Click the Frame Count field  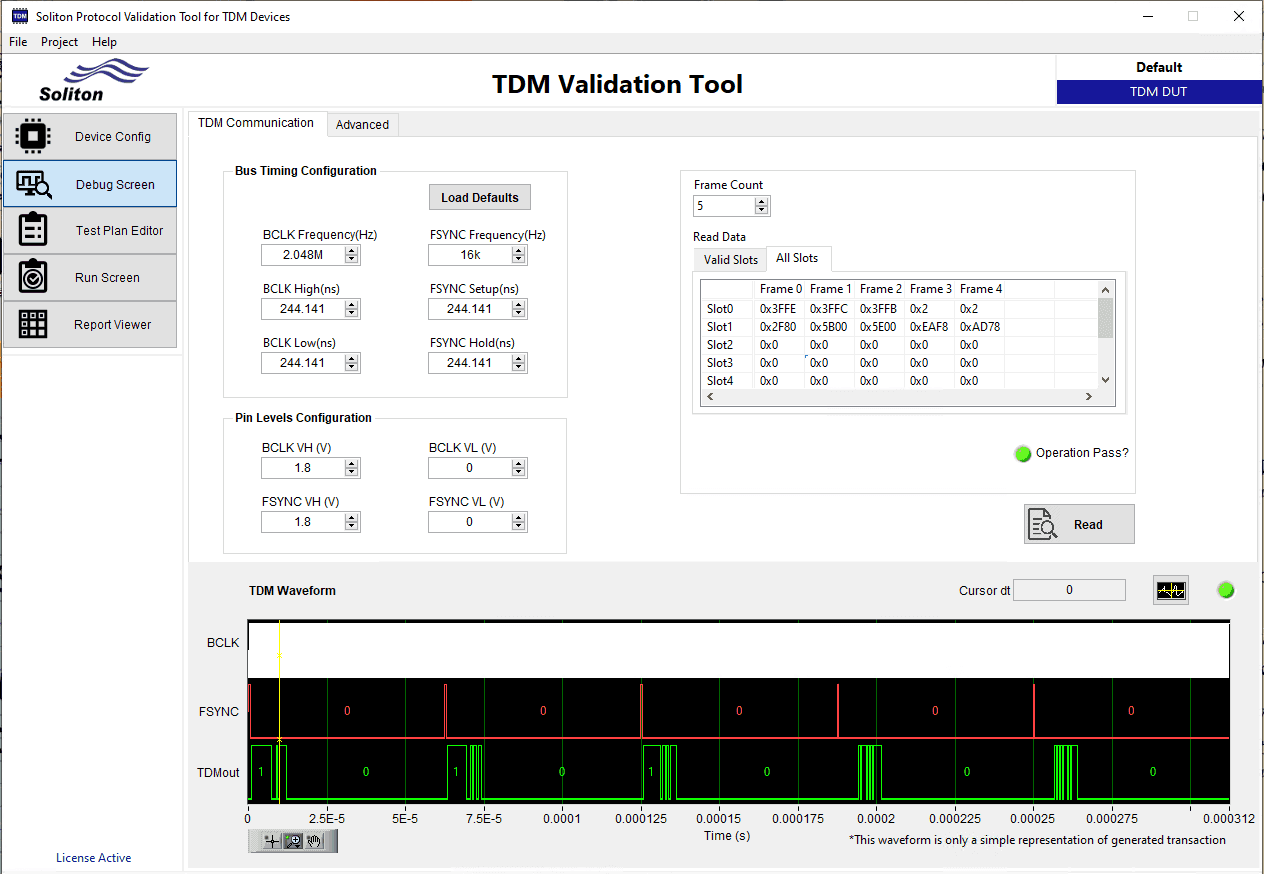click(x=724, y=206)
